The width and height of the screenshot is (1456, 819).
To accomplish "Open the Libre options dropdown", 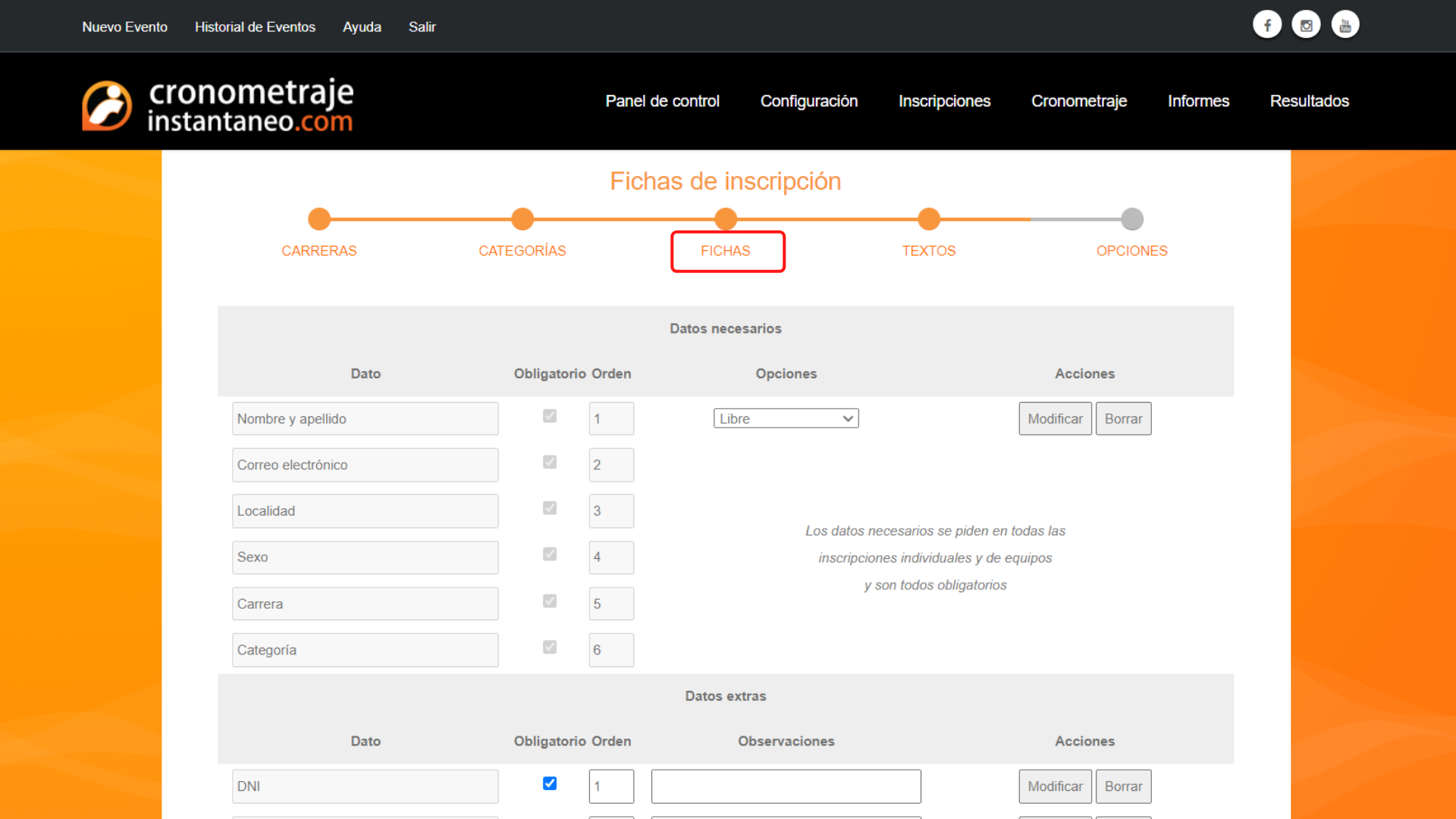I will (786, 418).
